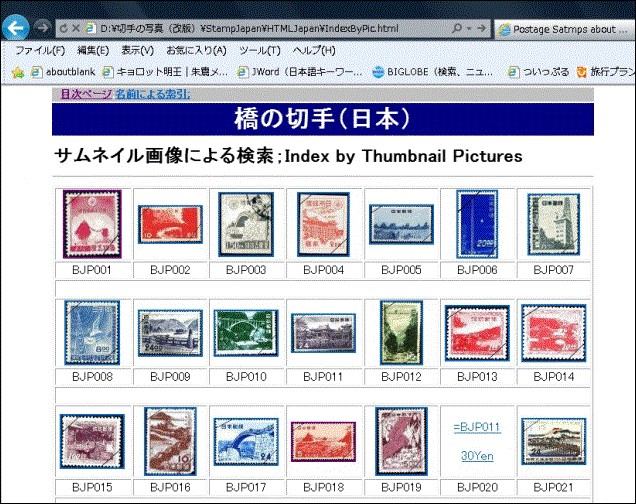
Task: Open stamp thumbnail BJP007
Action: pos(553,224)
